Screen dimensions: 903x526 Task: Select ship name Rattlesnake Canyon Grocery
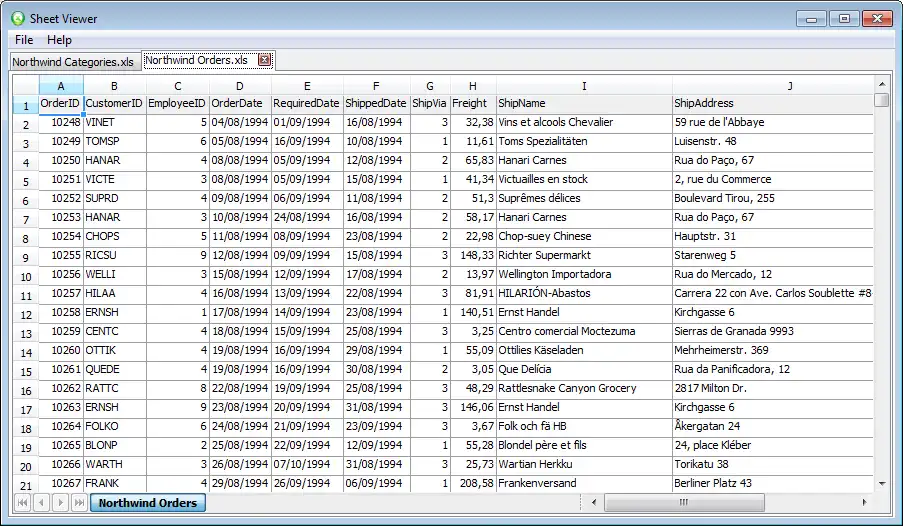coord(585,388)
